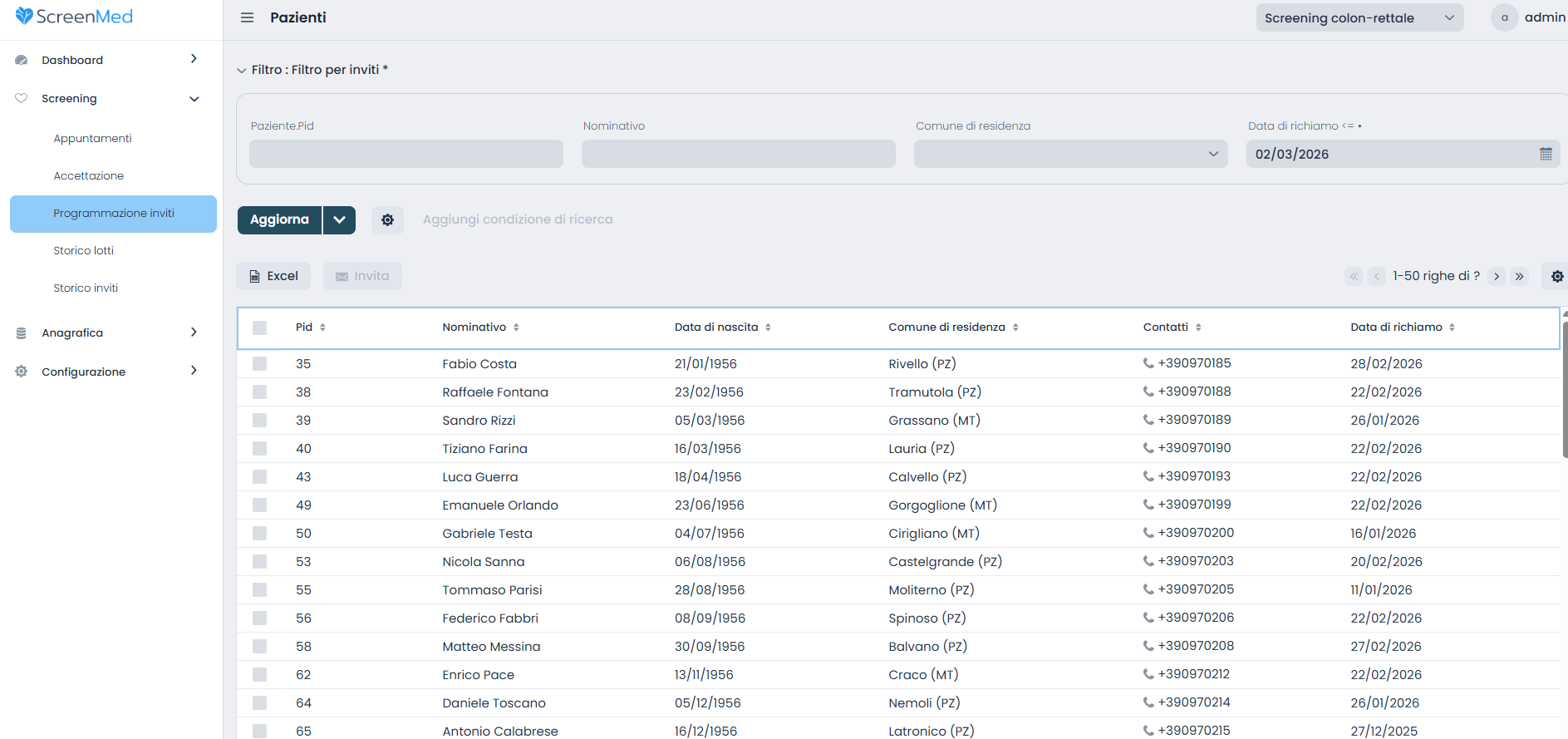Click phone icon for Fabio Costa

coord(1148,363)
